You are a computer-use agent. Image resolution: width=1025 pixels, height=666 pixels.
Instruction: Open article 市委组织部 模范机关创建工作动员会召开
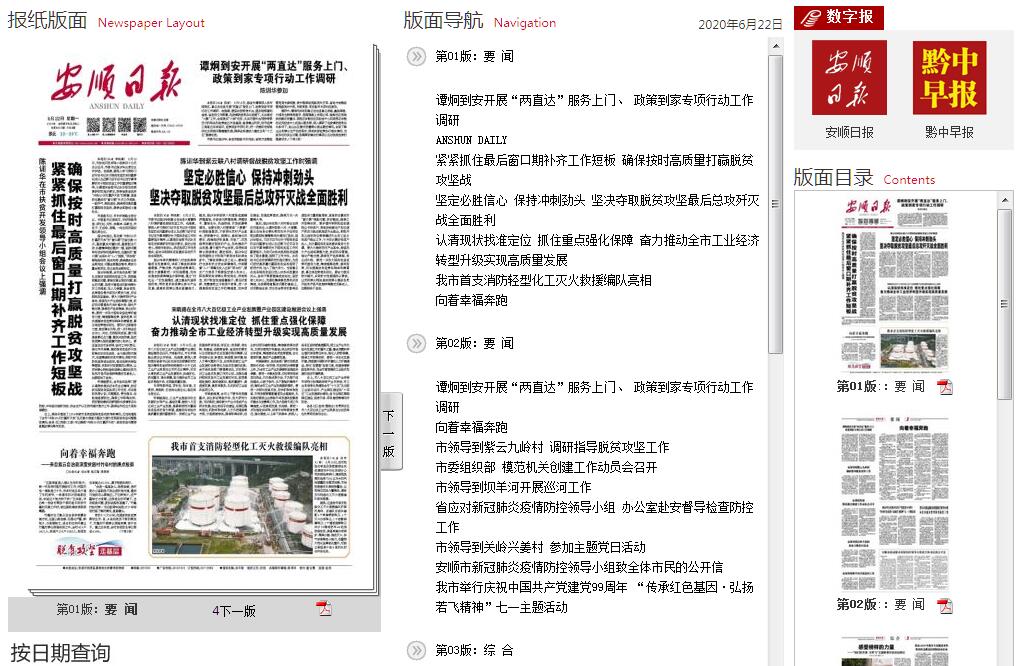point(546,467)
